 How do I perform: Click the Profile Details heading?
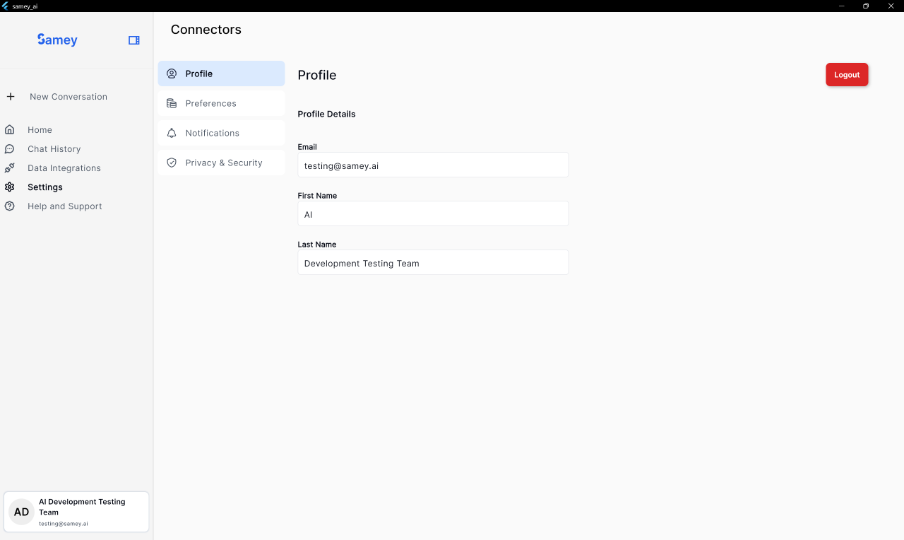pos(326,114)
